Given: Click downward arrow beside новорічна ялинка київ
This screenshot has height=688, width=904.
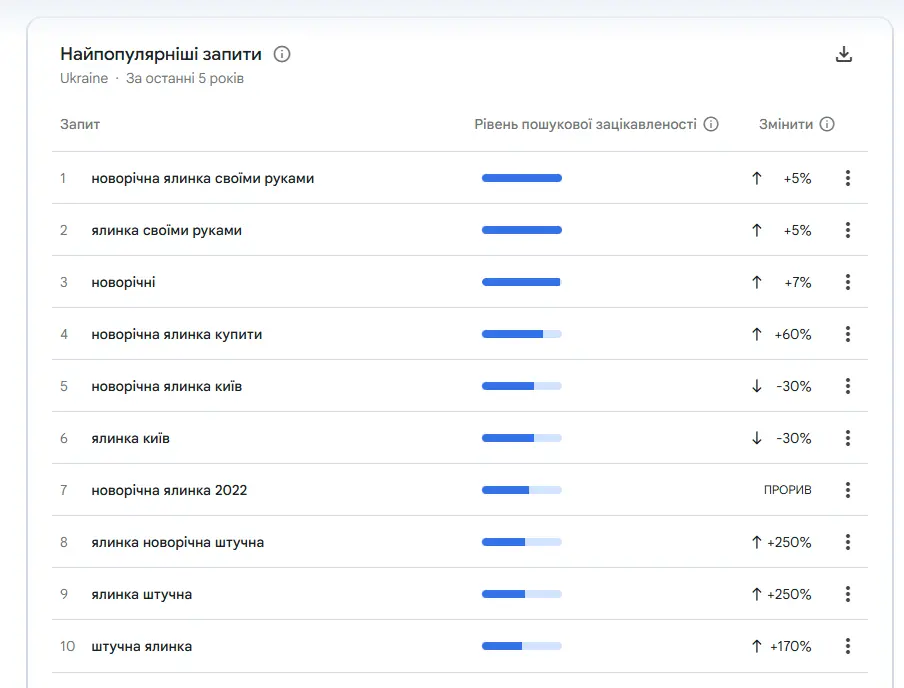Looking at the screenshot, I should point(757,386).
